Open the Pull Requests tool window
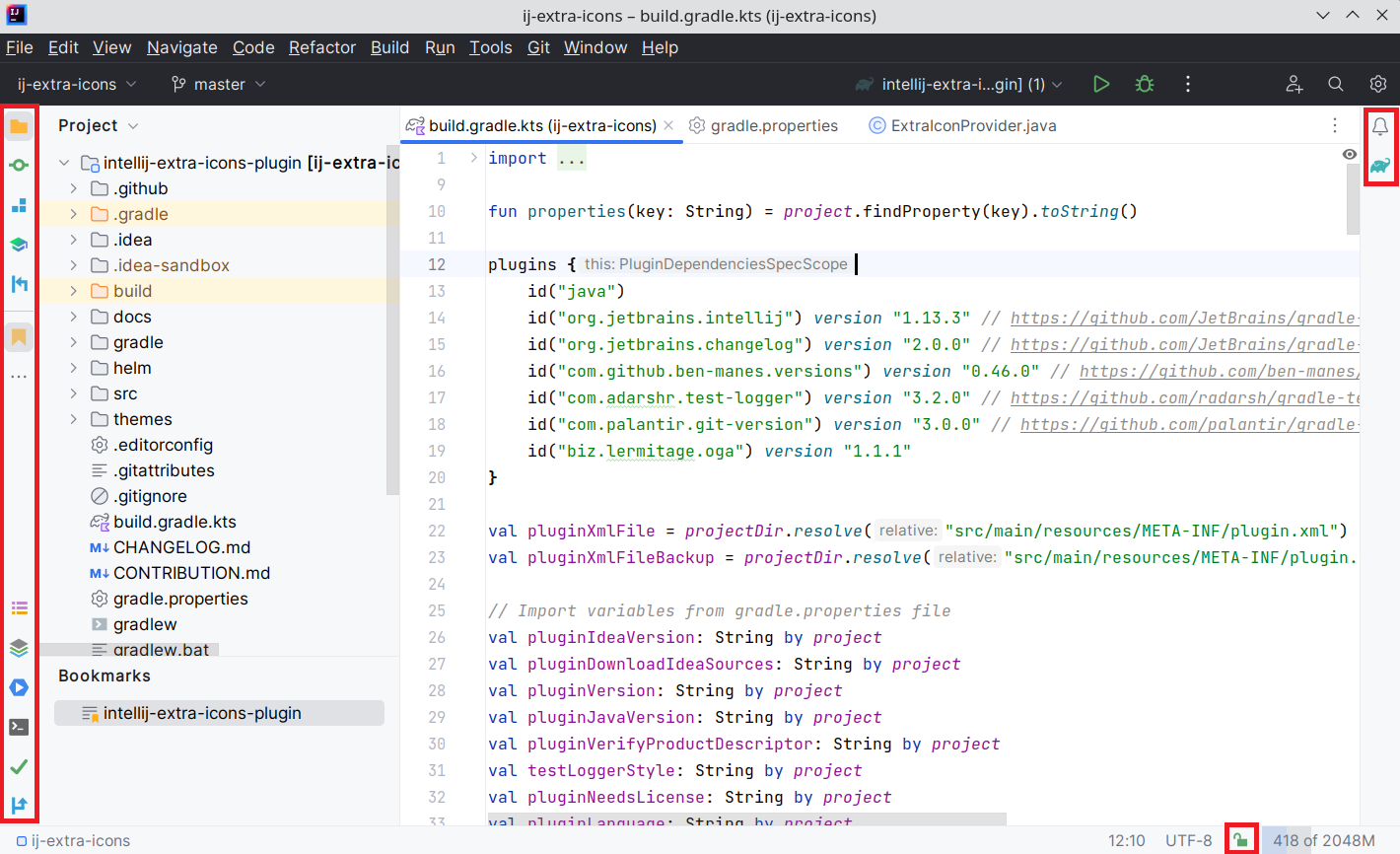 coord(19,284)
